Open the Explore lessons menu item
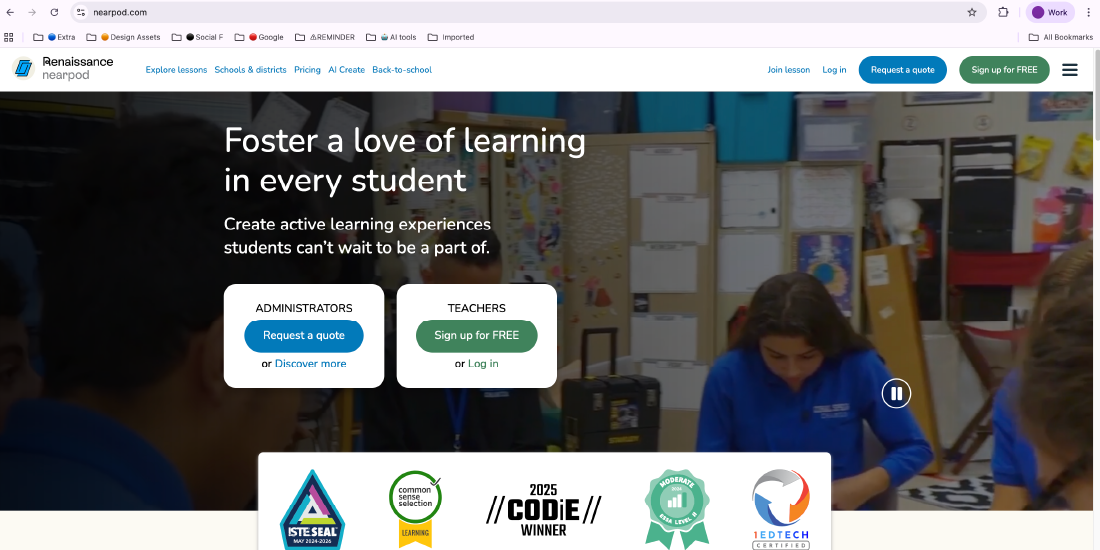Screen dimensions: 1100x550 pyautogui.click(x=176, y=69)
